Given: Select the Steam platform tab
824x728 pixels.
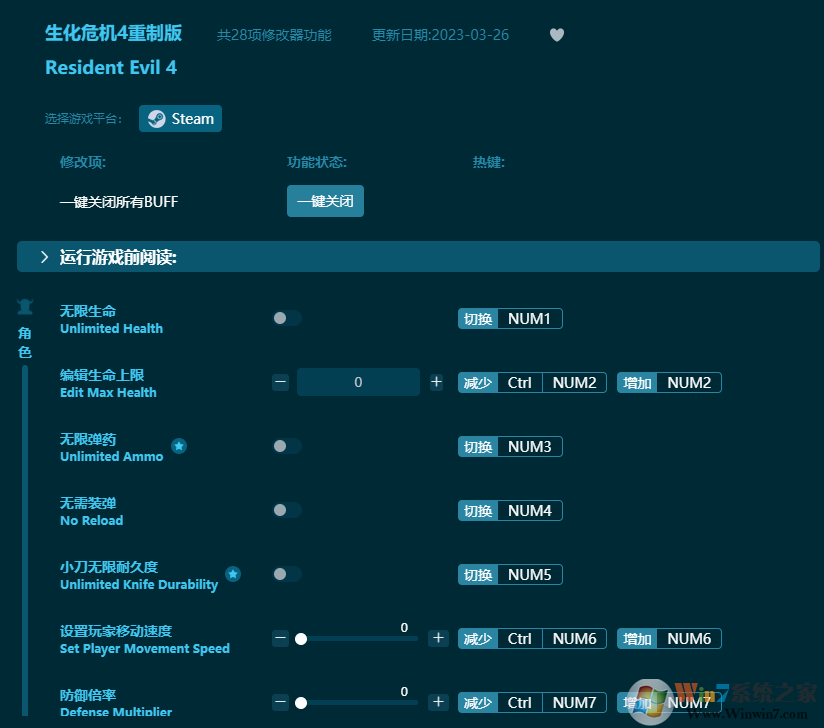Looking at the screenshot, I should click(180, 118).
